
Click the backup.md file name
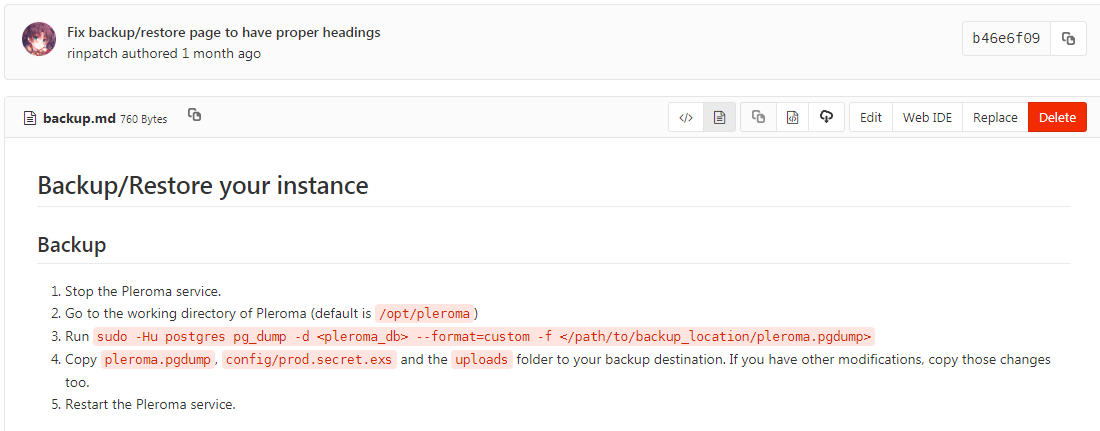[x=79, y=118]
